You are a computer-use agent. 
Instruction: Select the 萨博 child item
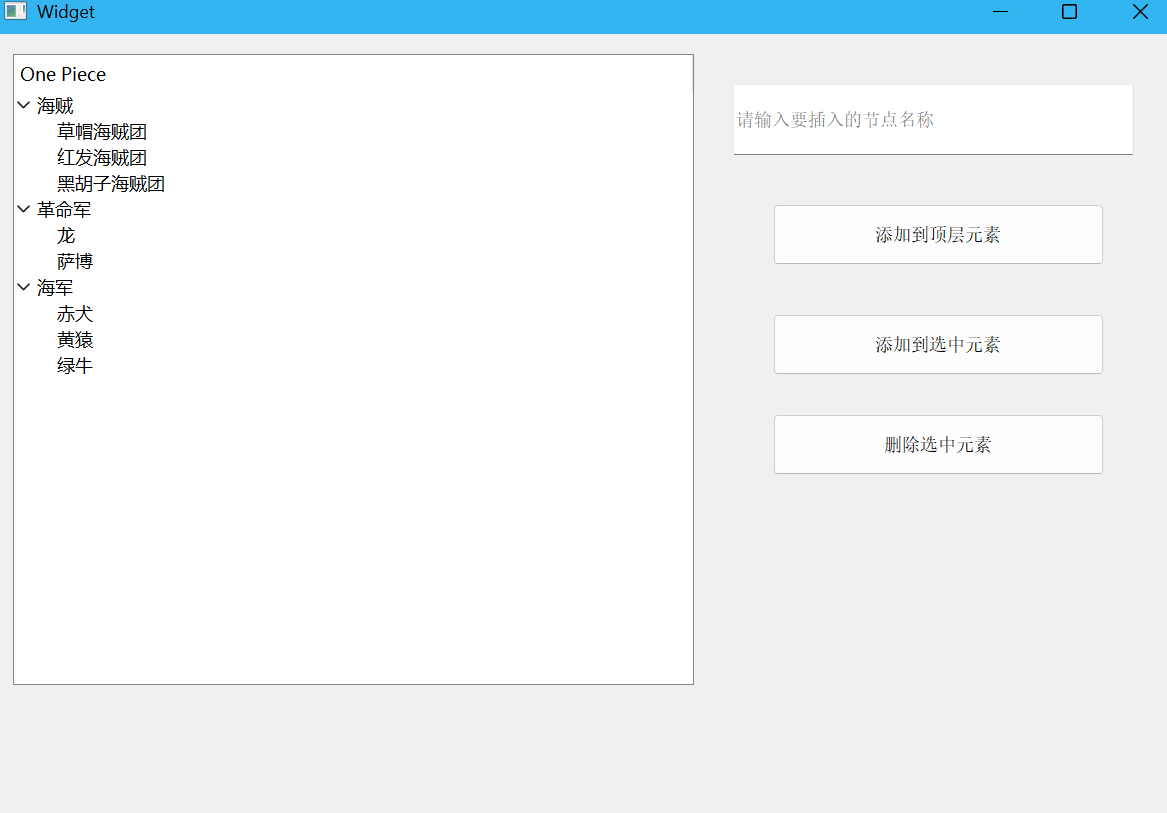pos(75,262)
